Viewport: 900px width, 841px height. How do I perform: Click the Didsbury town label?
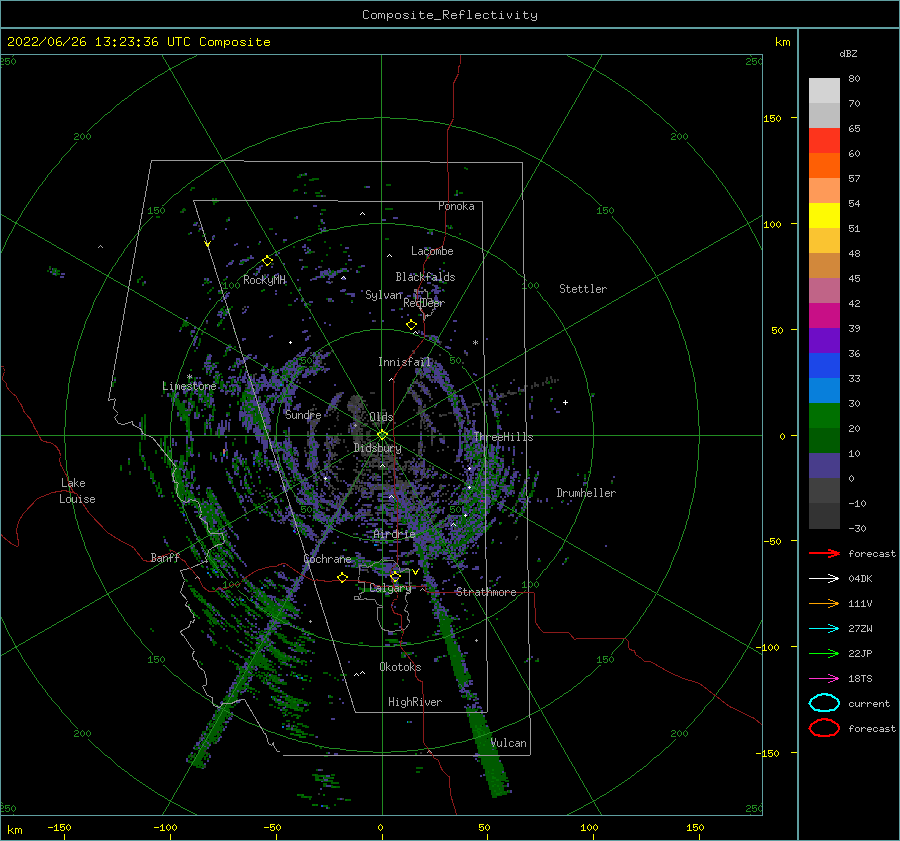point(377,448)
